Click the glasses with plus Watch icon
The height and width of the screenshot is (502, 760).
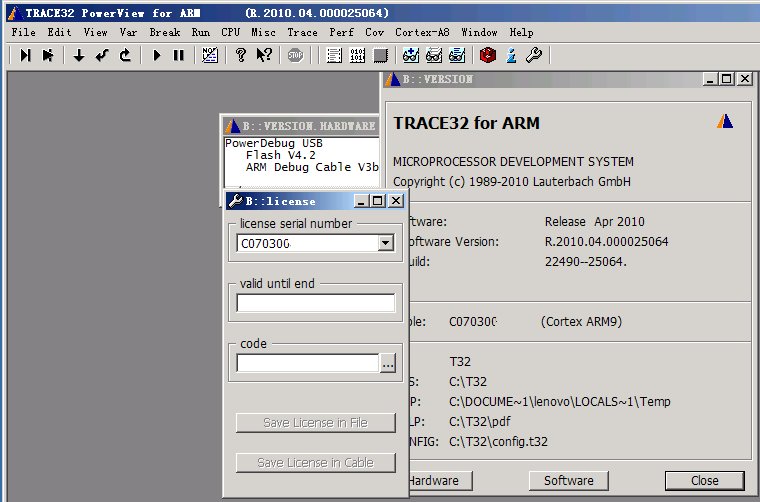411,55
